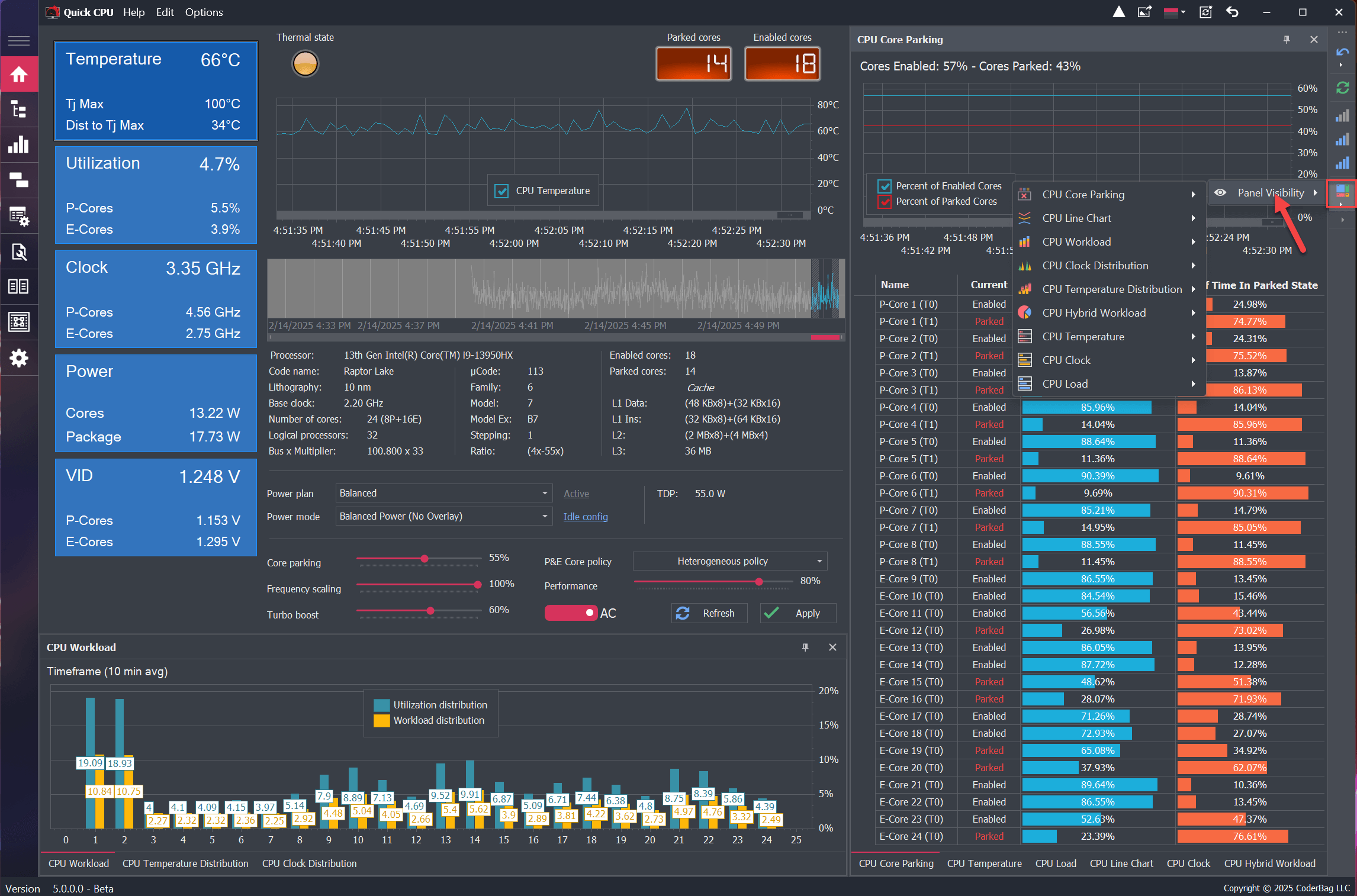Pin the CPU Core Parking panel
1357x896 pixels.
point(1287,40)
